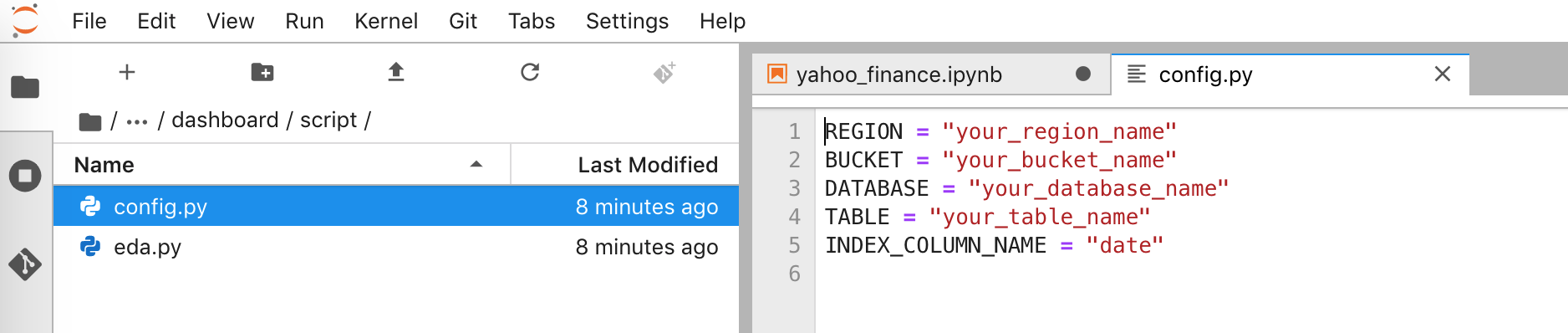1568x333 pixels.
Task: Navigate to the dashboard breadcrumb folder
Action: tap(225, 120)
